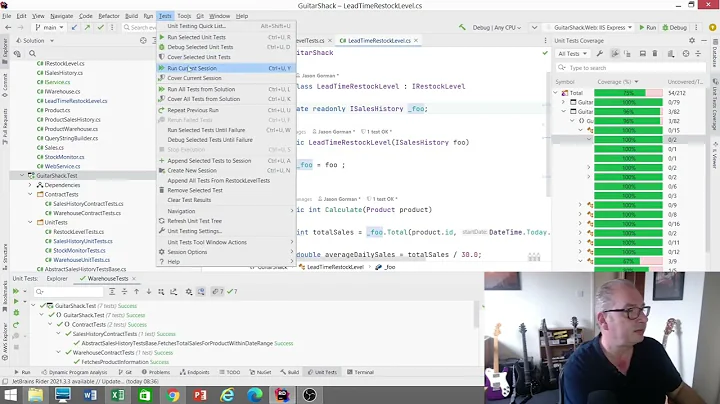The image size is (720, 404).
Task: Choose Cover Current Session menu entry
Action: 226,78
